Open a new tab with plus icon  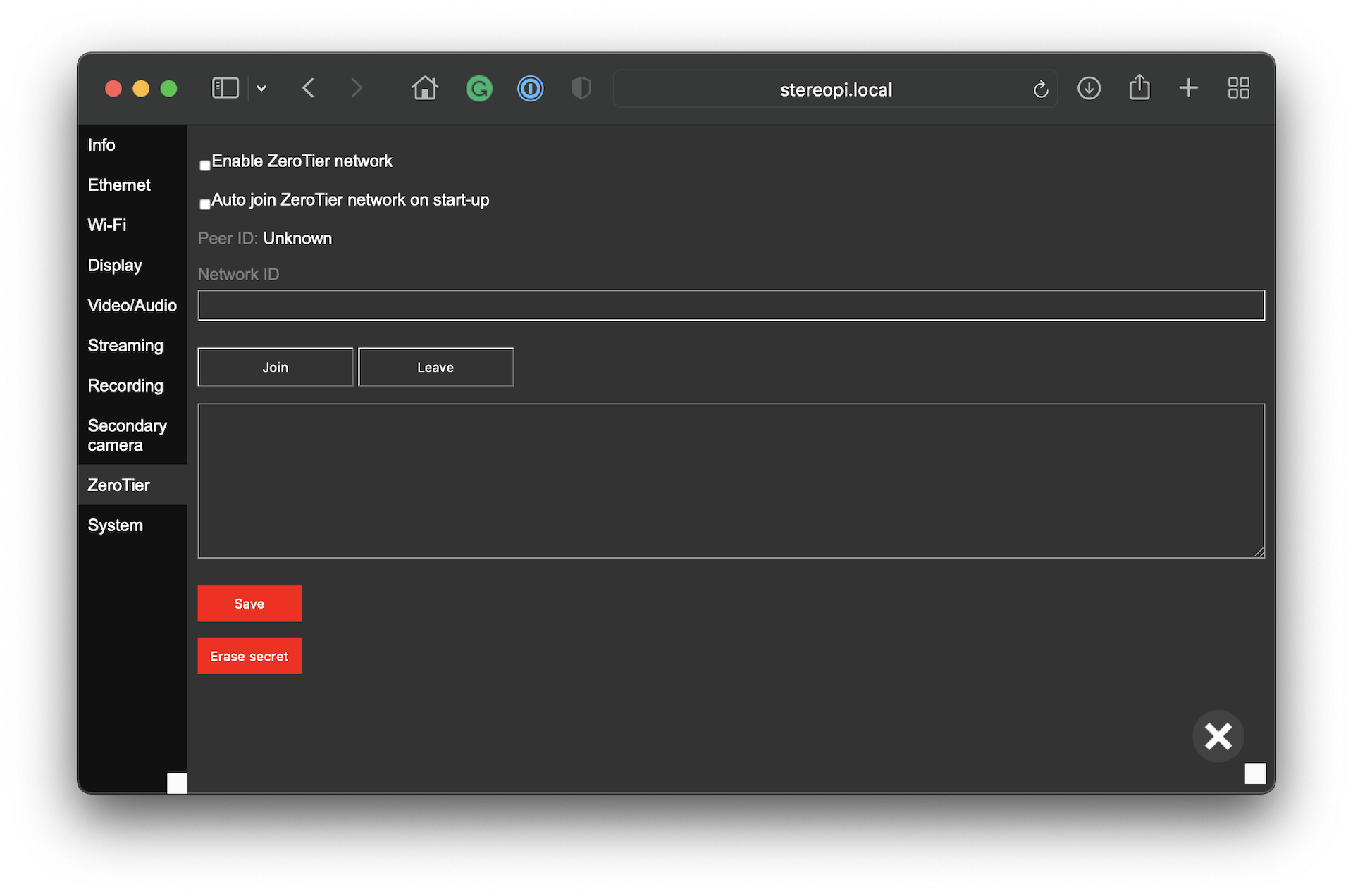click(x=1188, y=88)
